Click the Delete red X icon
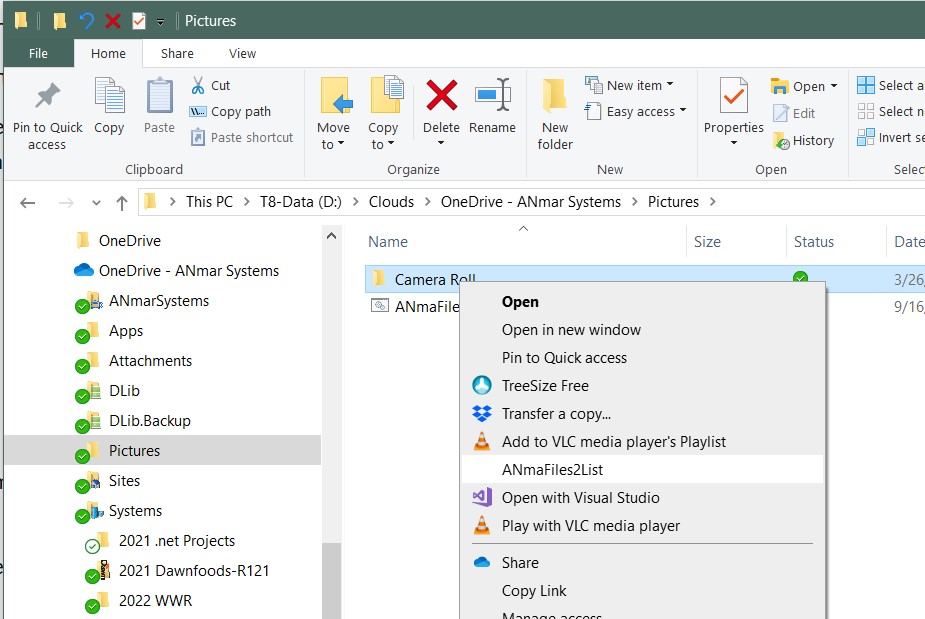This screenshot has height=619, width=925. pos(441,97)
